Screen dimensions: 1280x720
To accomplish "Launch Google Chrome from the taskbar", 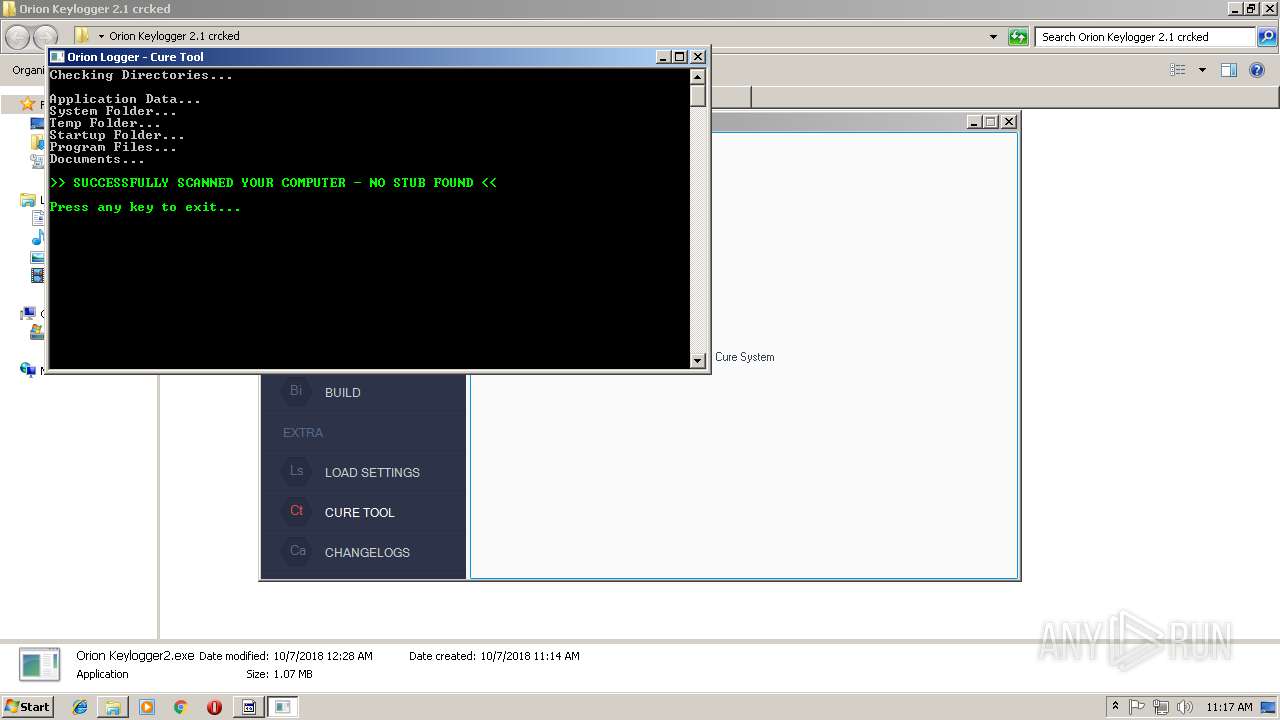I will (180, 707).
